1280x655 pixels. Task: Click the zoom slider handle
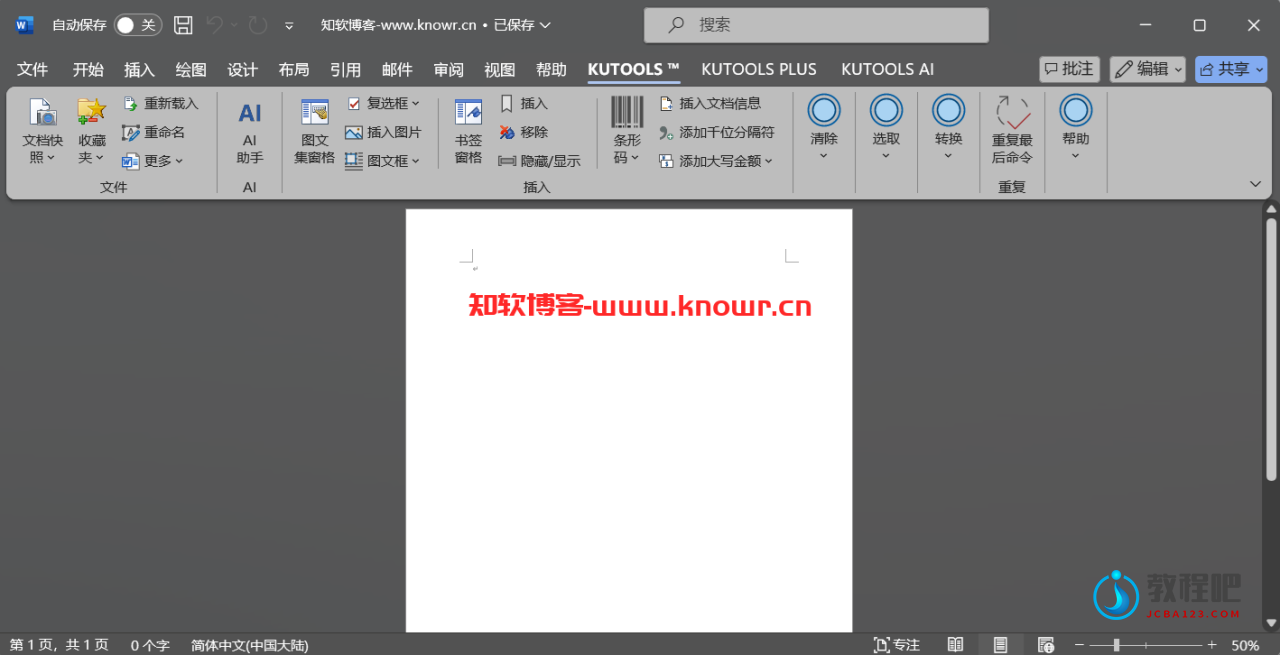tap(1116, 645)
